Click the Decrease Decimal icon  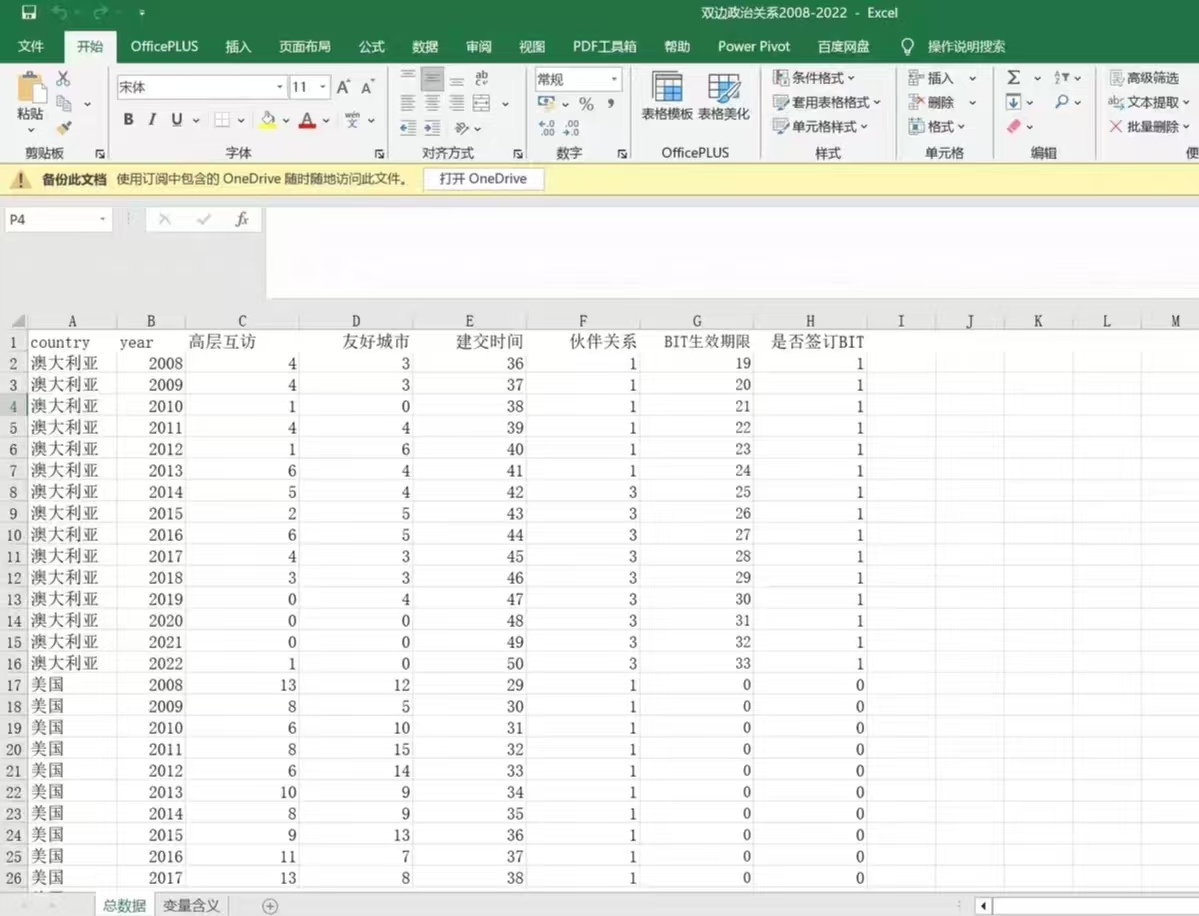572,128
